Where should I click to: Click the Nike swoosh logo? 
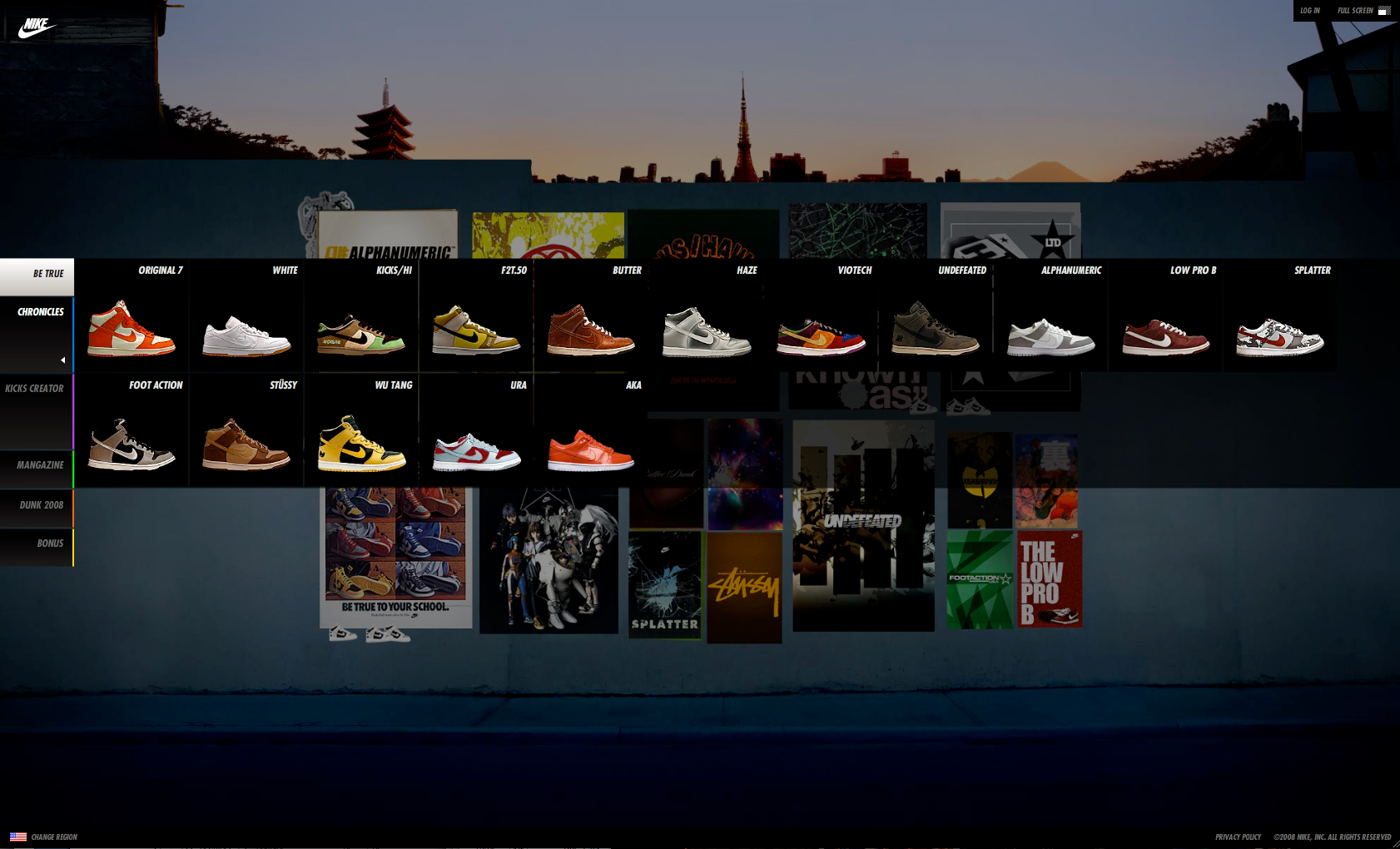(37, 27)
